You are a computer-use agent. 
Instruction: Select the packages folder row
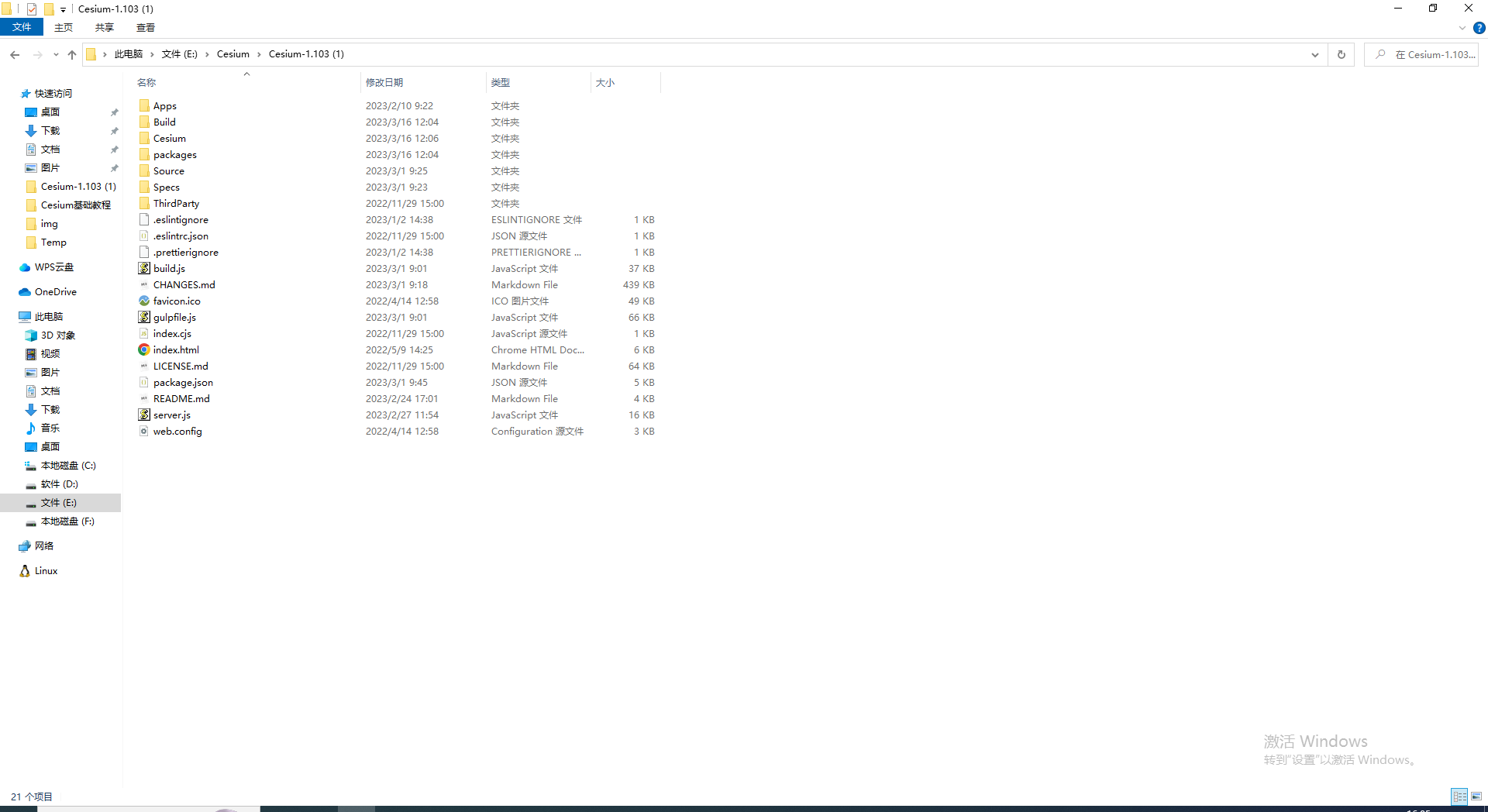click(396, 155)
